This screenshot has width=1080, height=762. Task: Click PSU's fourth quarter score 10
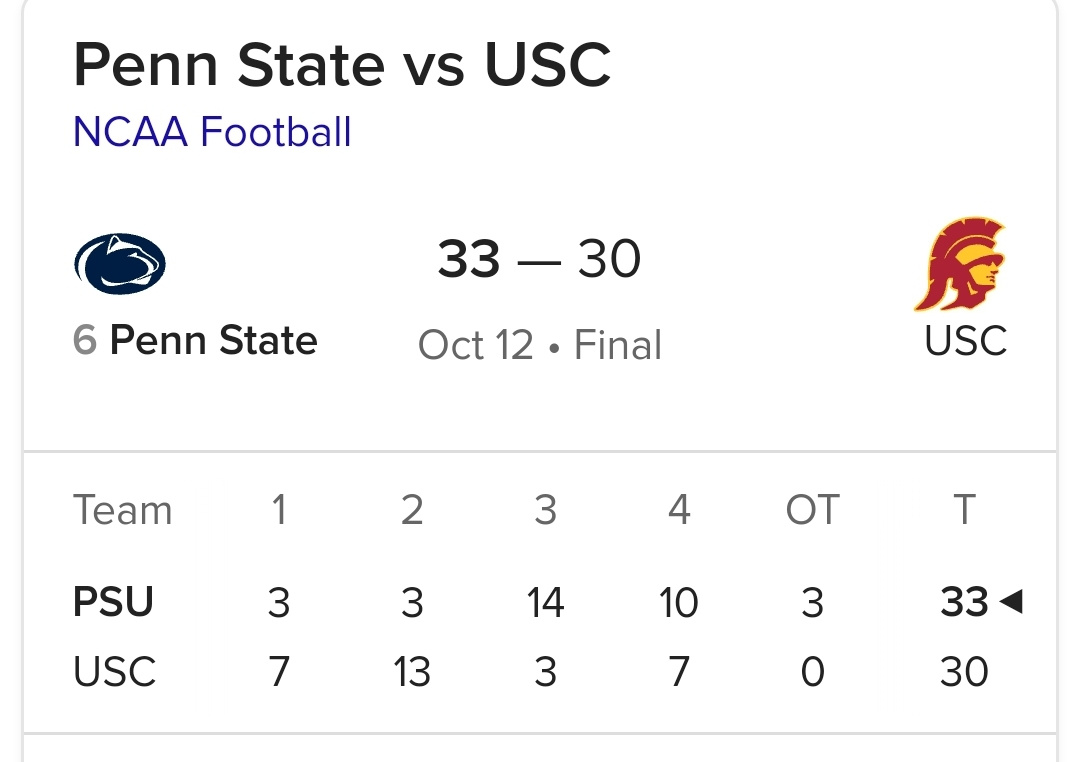(679, 603)
